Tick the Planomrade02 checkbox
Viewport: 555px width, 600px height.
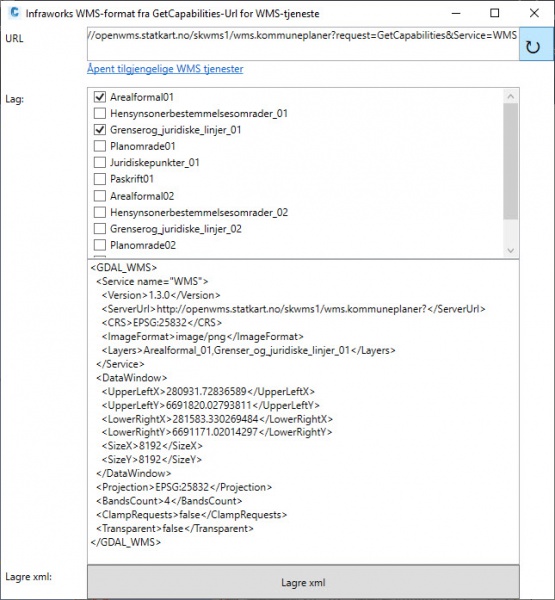pos(100,245)
